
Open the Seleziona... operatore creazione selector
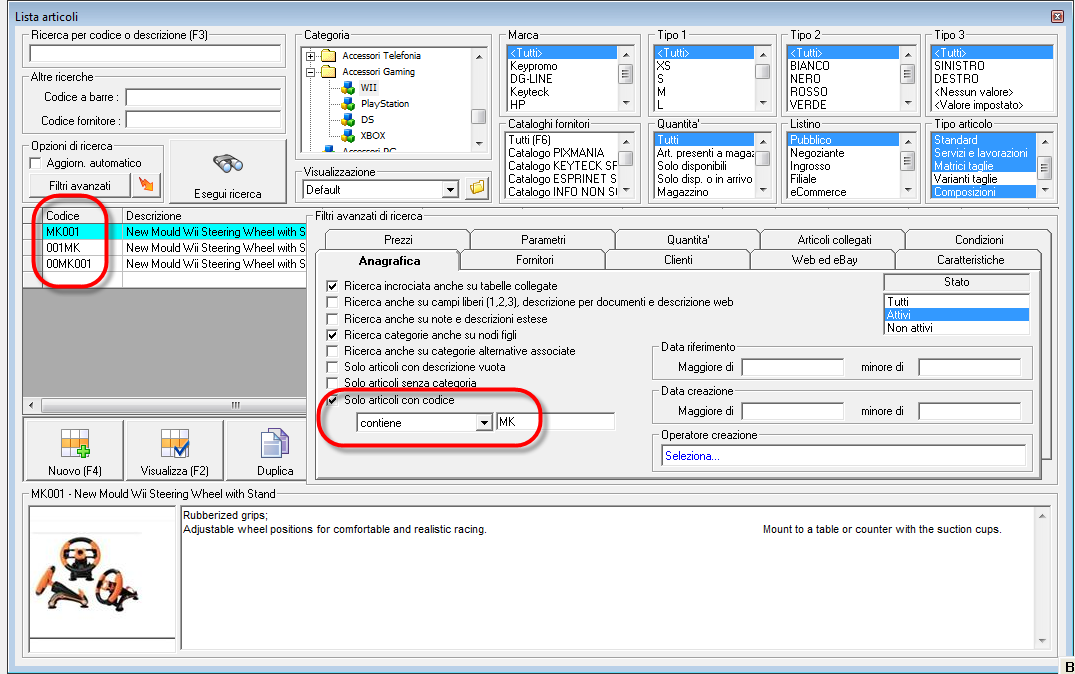tap(843, 456)
